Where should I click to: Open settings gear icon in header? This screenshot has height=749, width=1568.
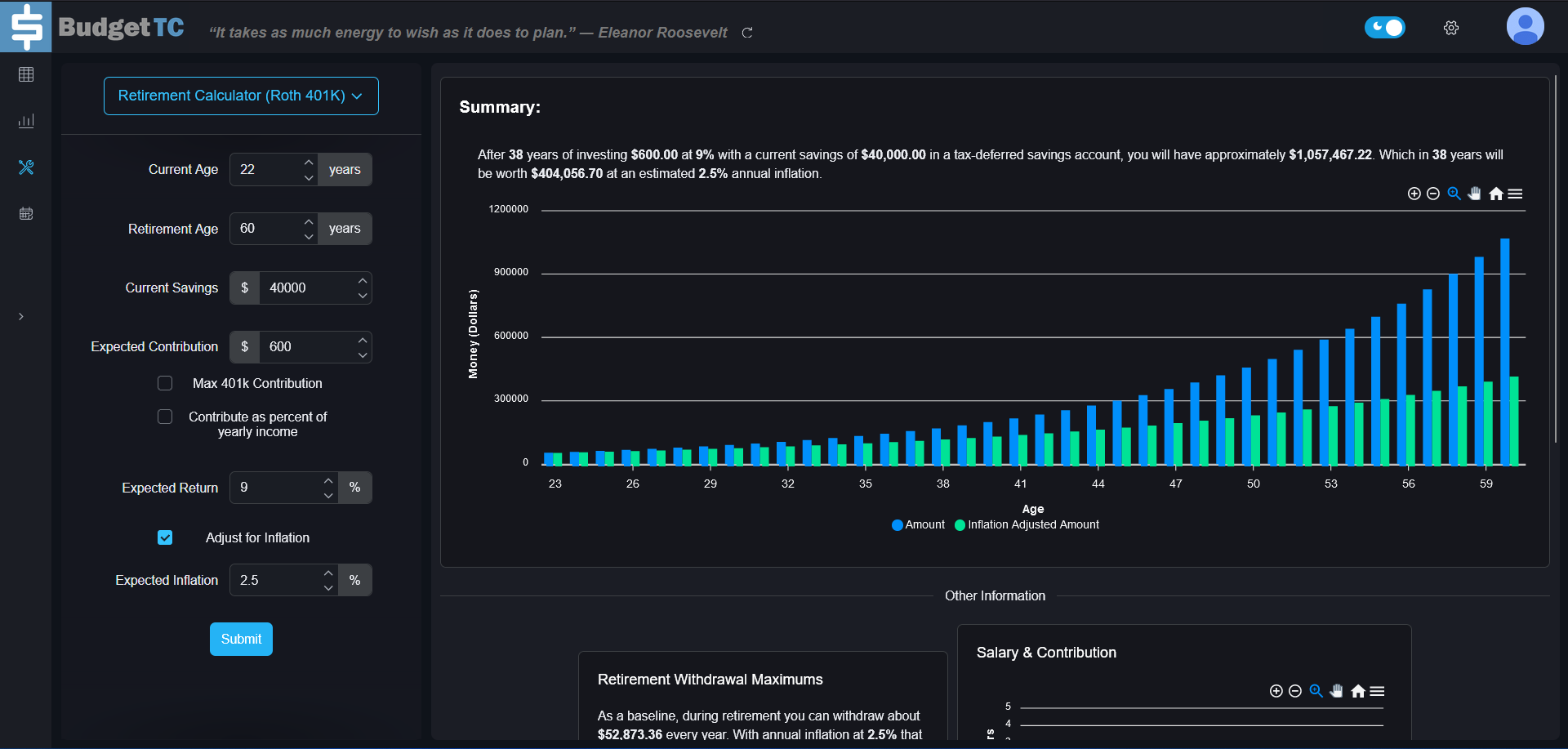(1450, 28)
